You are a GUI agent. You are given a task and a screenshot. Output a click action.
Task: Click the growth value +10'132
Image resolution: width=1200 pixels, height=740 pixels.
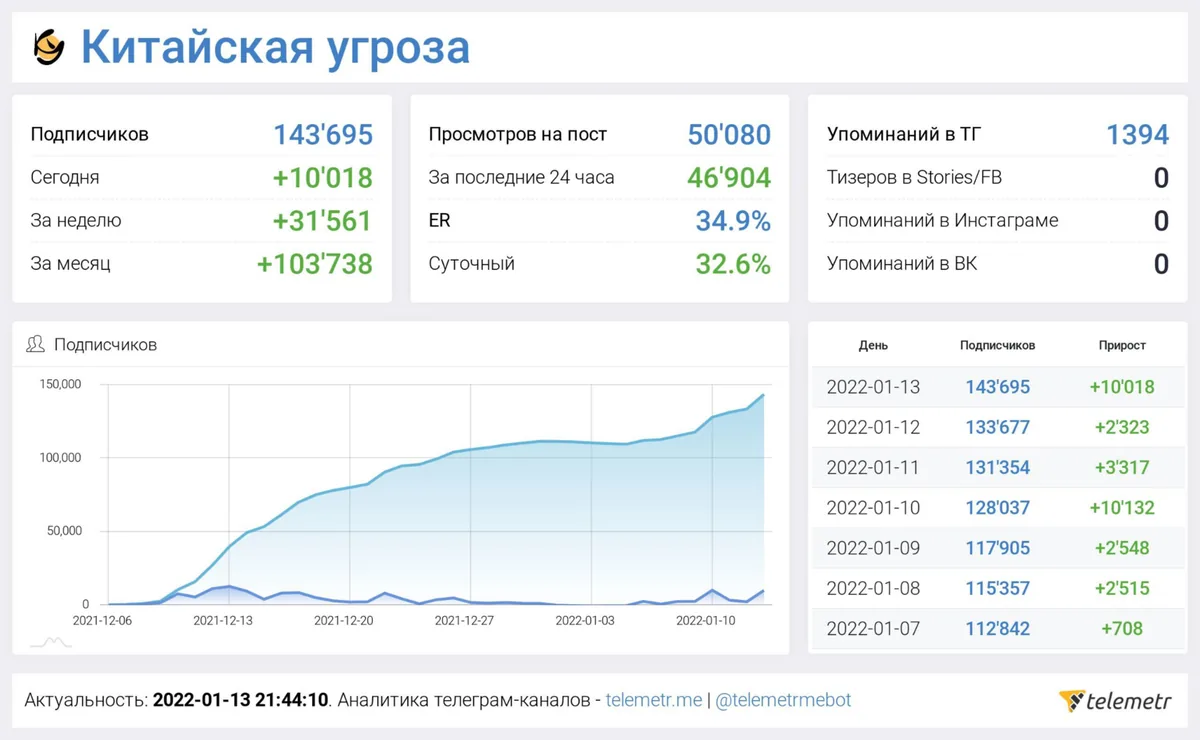click(1122, 508)
